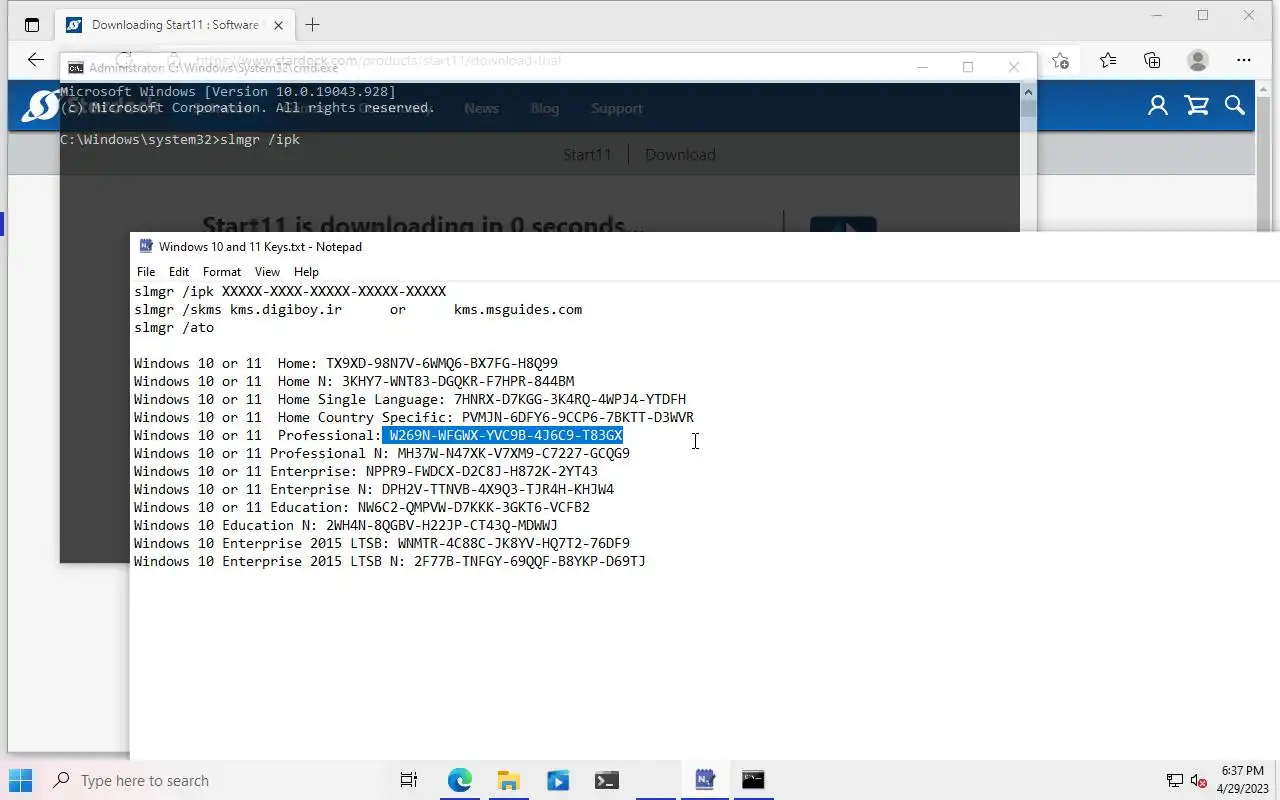This screenshot has width=1280, height=800.
Task: Open Microsoft Edge from taskbar
Action: coord(459,780)
